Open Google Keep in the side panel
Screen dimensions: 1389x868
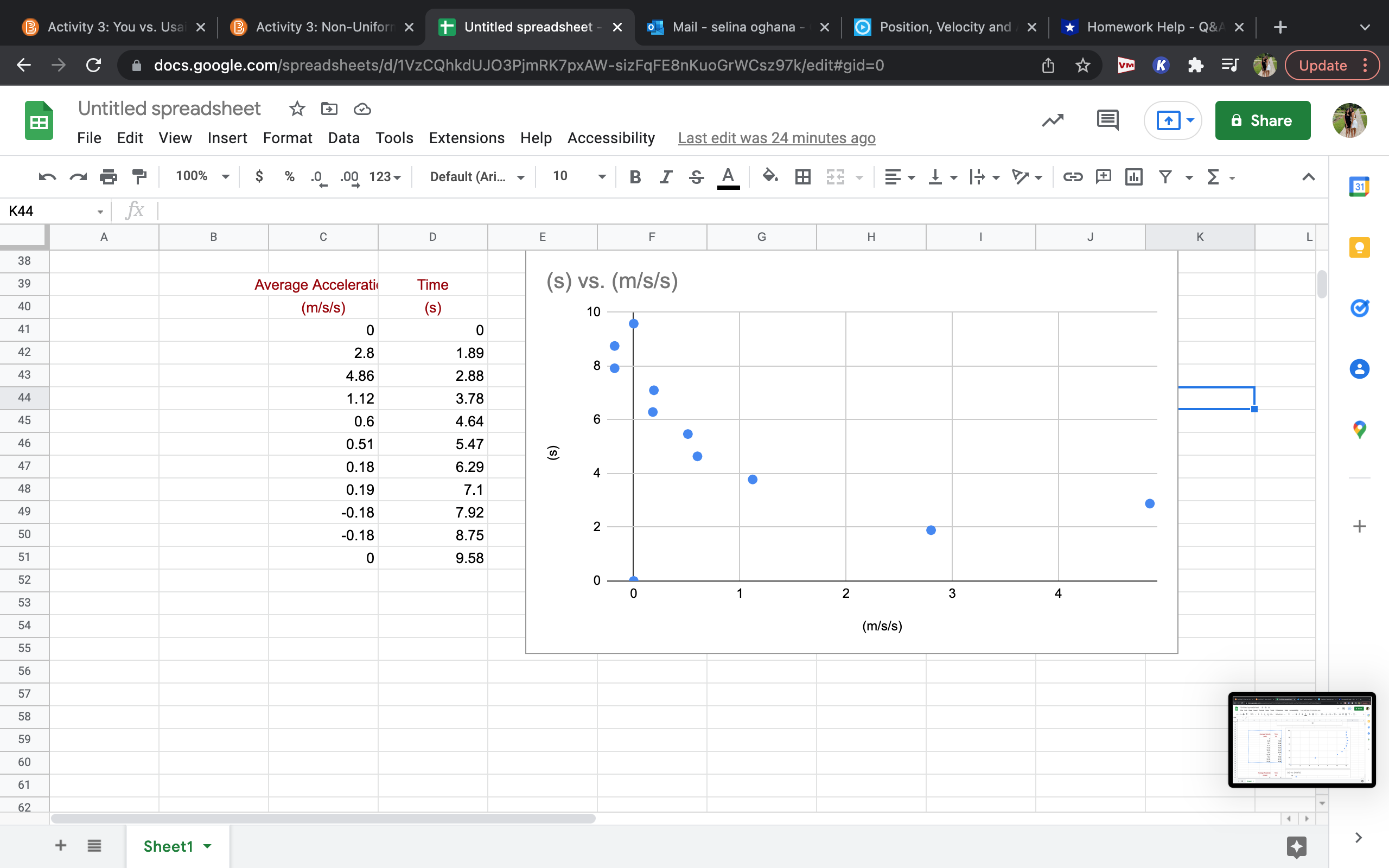pos(1359,247)
